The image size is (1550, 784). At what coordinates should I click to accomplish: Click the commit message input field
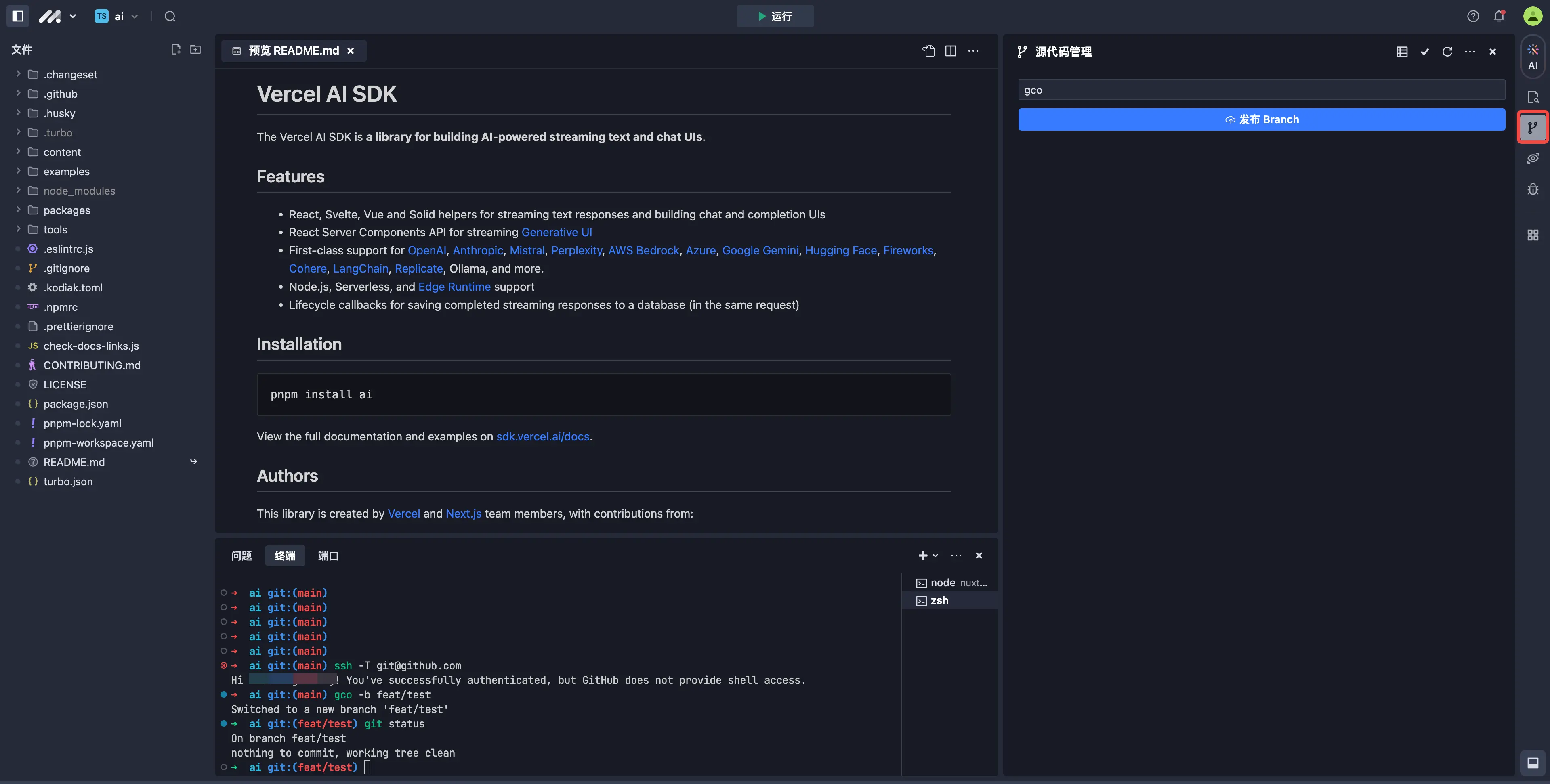click(x=1261, y=90)
